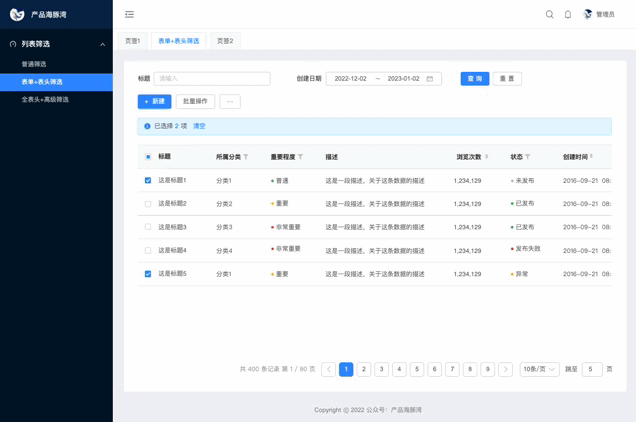The image size is (636, 422).
Task: Click the 发布失败 status in row 4
Action: coord(528,249)
